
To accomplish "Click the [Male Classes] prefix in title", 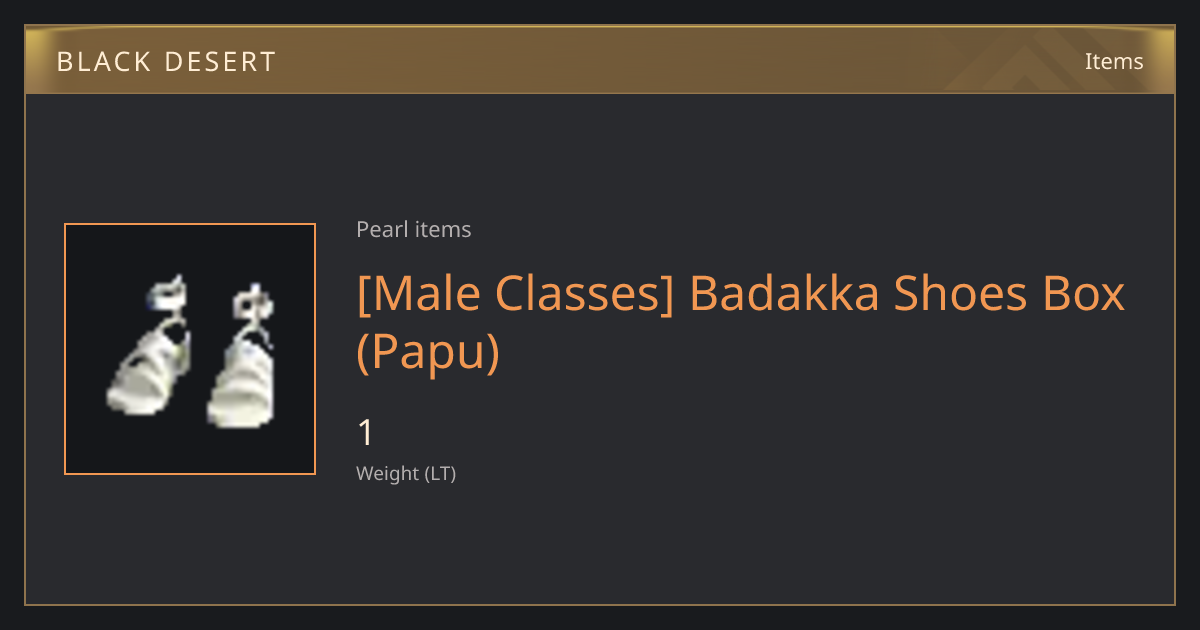I will click(516, 293).
